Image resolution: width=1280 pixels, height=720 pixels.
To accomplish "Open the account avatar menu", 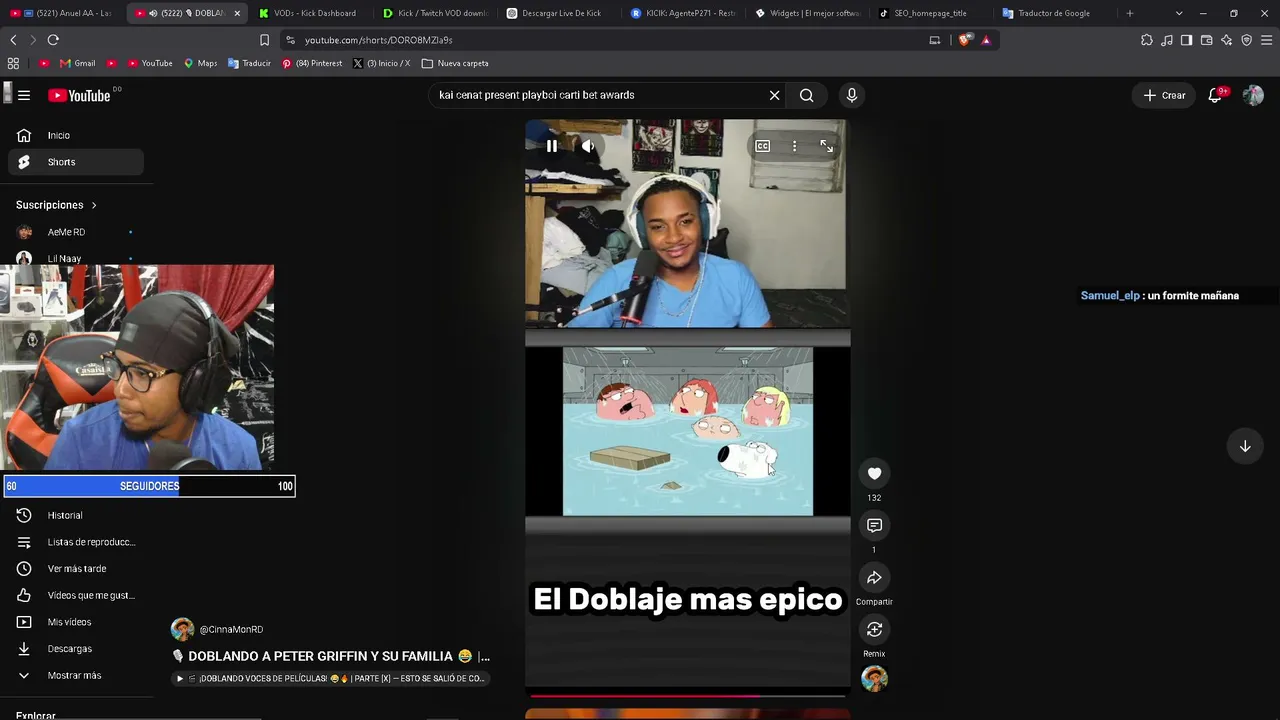I will (x=1253, y=95).
